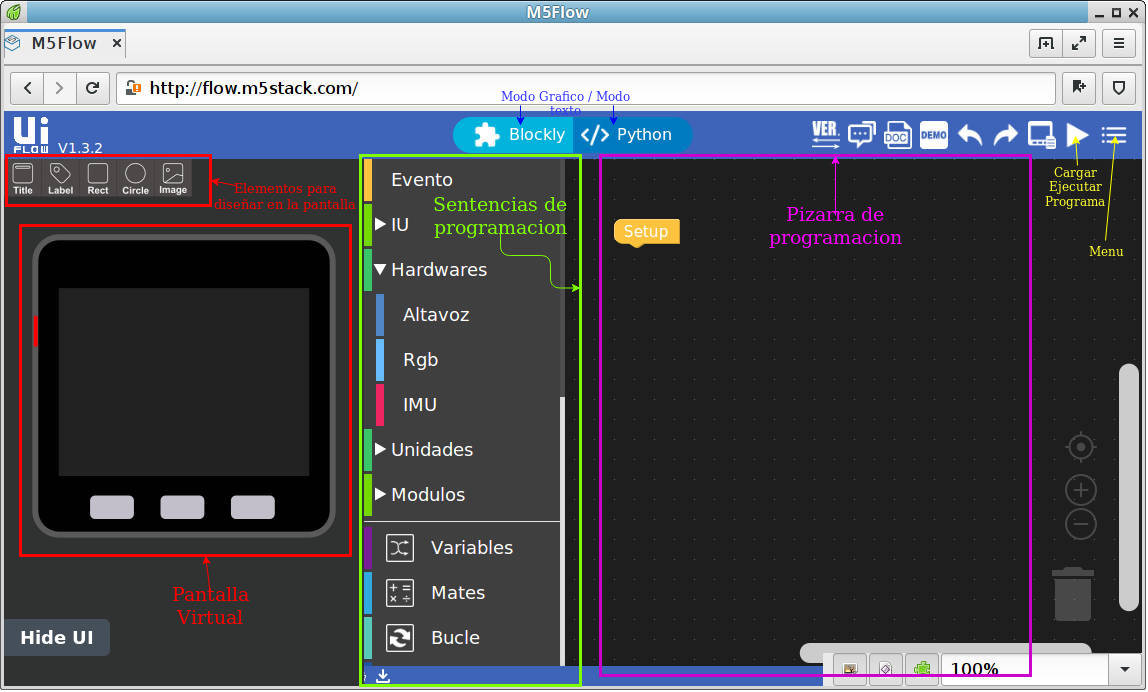The width and height of the screenshot is (1148, 692).
Task: Go forward with the browser forward arrow
Action: (59, 88)
